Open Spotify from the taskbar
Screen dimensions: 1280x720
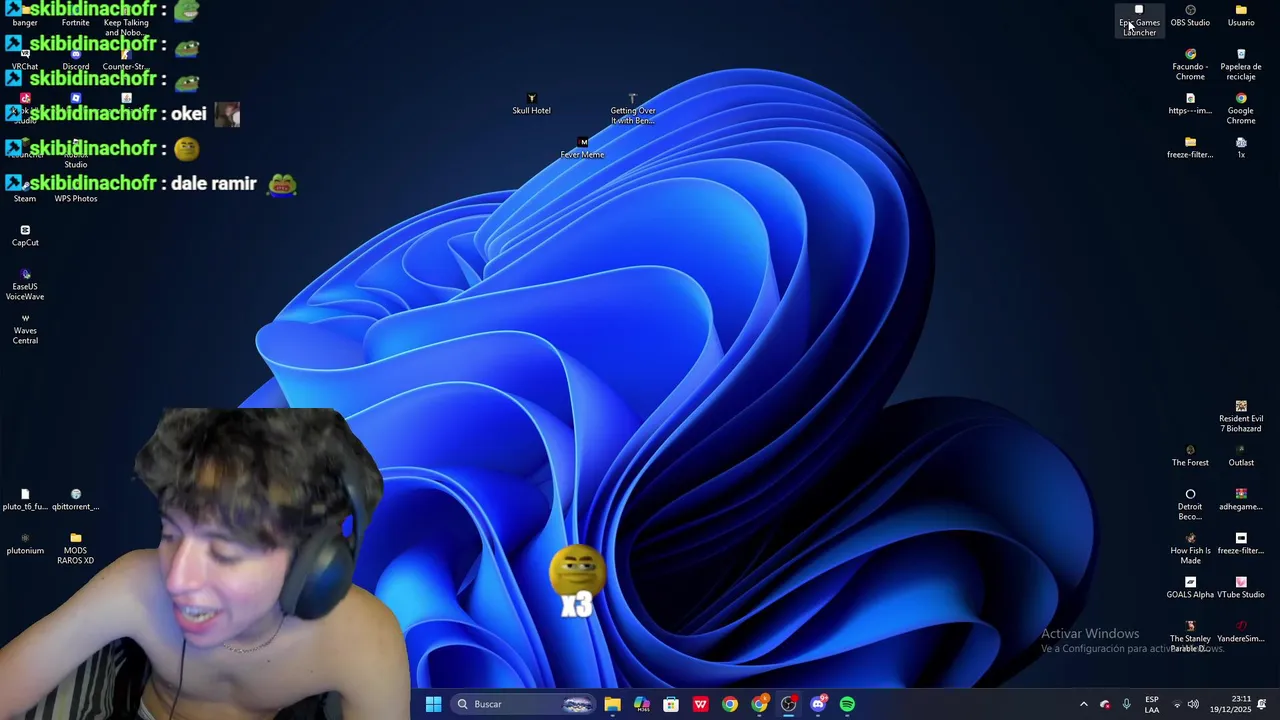pyautogui.click(x=848, y=704)
